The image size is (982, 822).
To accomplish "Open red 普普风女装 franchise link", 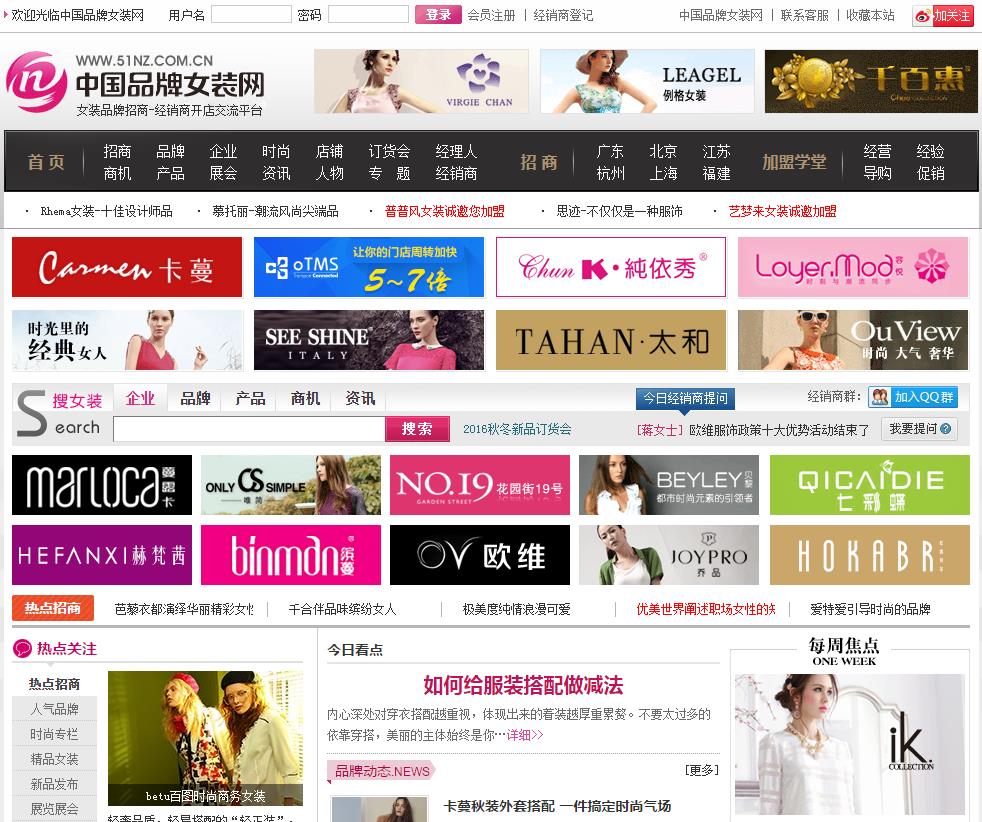I will tap(445, 211).
